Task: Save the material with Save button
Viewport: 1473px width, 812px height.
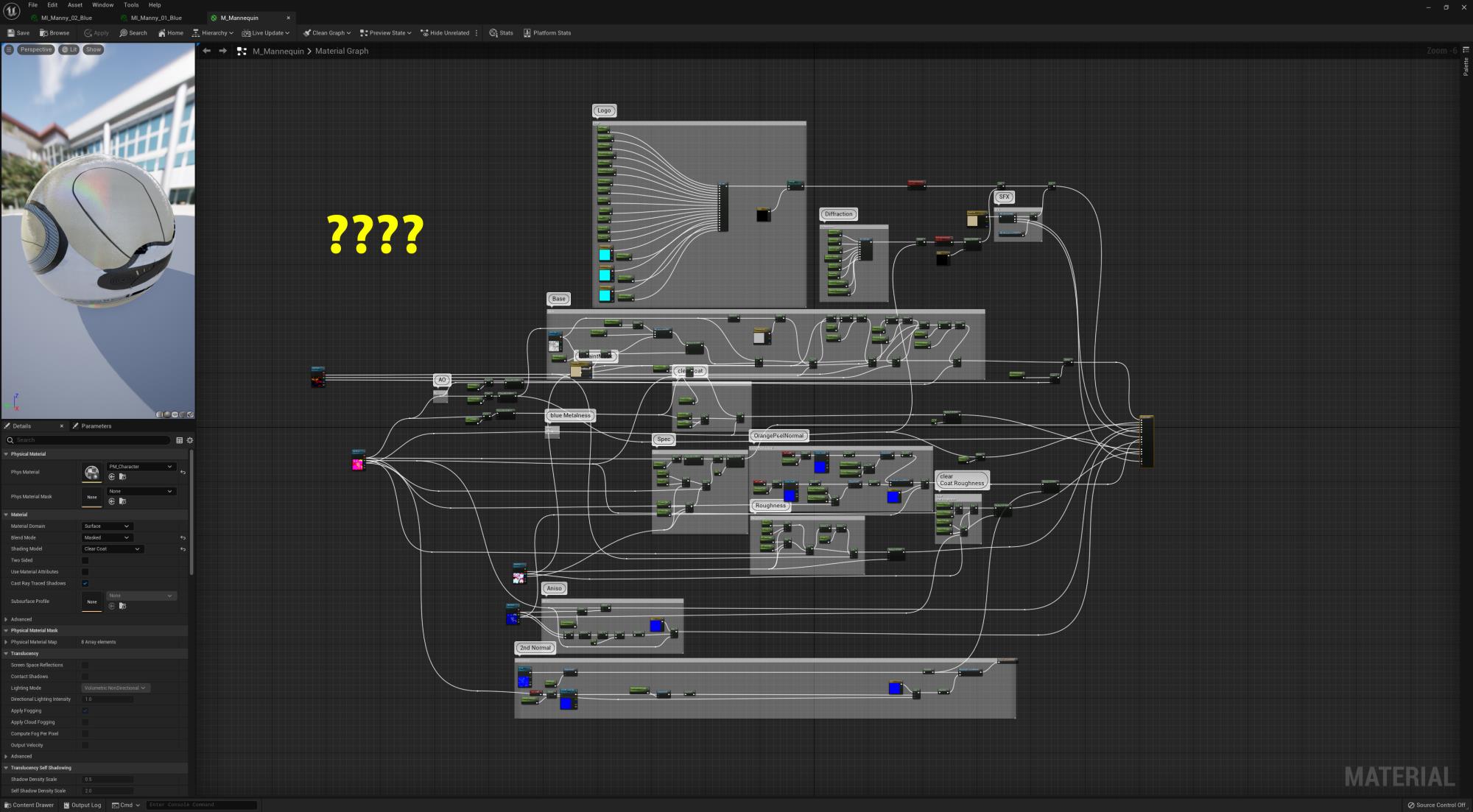Action: [x=18, y=33]
